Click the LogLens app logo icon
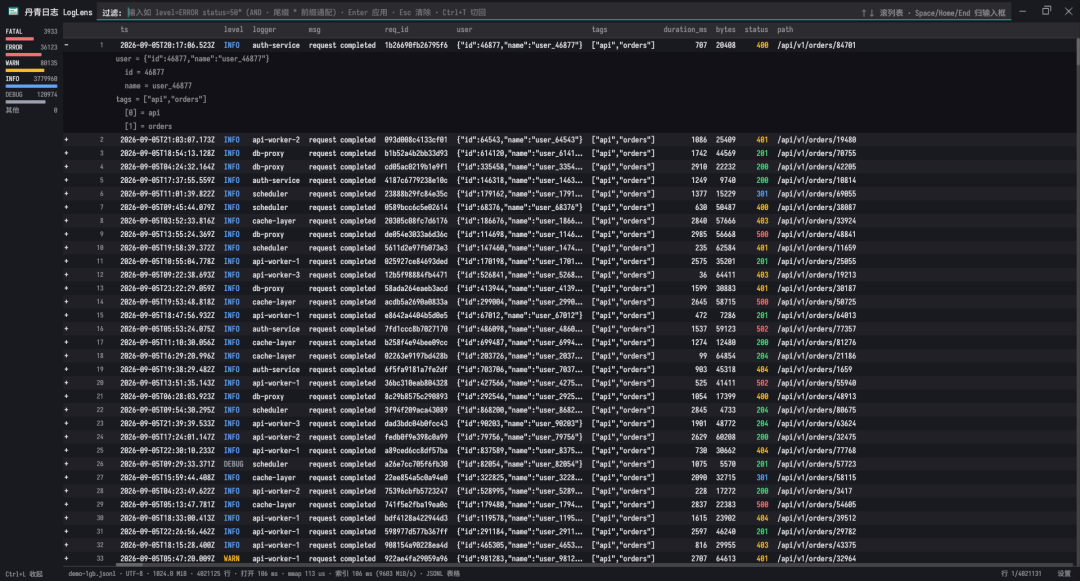Viewport: 1080px width, 581px height. (x=13, y=12)
